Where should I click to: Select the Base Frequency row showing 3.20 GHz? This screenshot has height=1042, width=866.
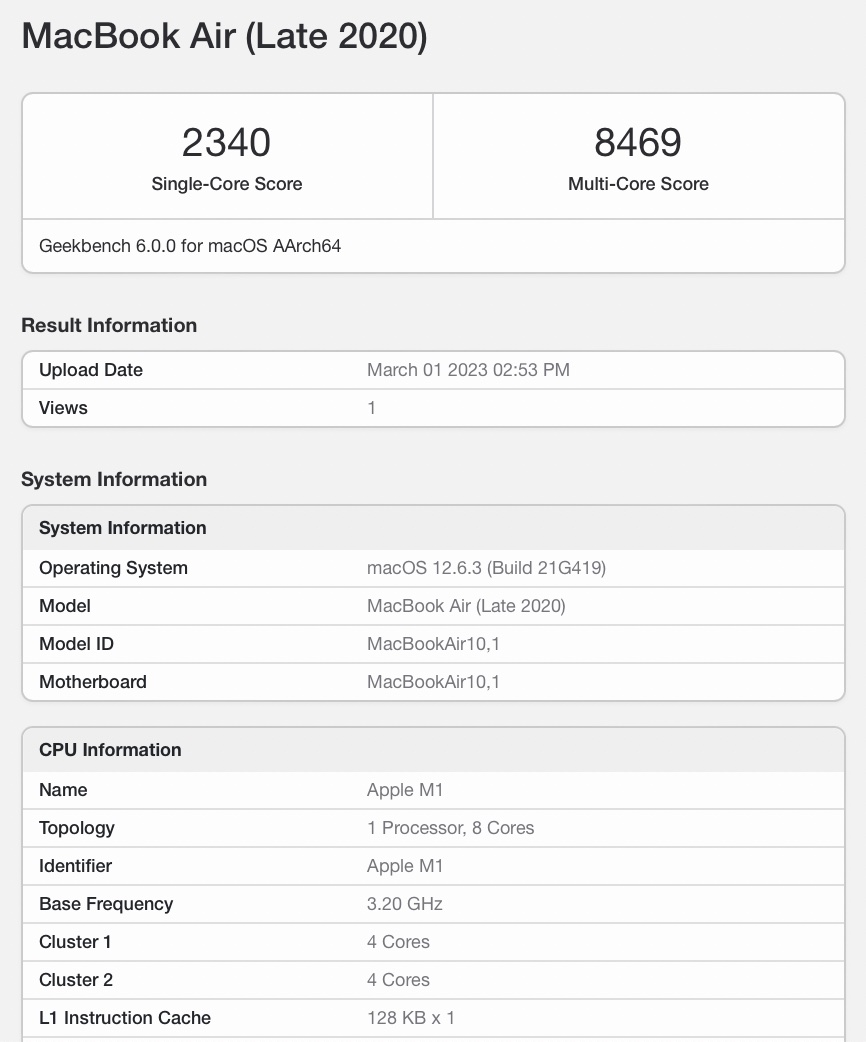coord(432,904)
